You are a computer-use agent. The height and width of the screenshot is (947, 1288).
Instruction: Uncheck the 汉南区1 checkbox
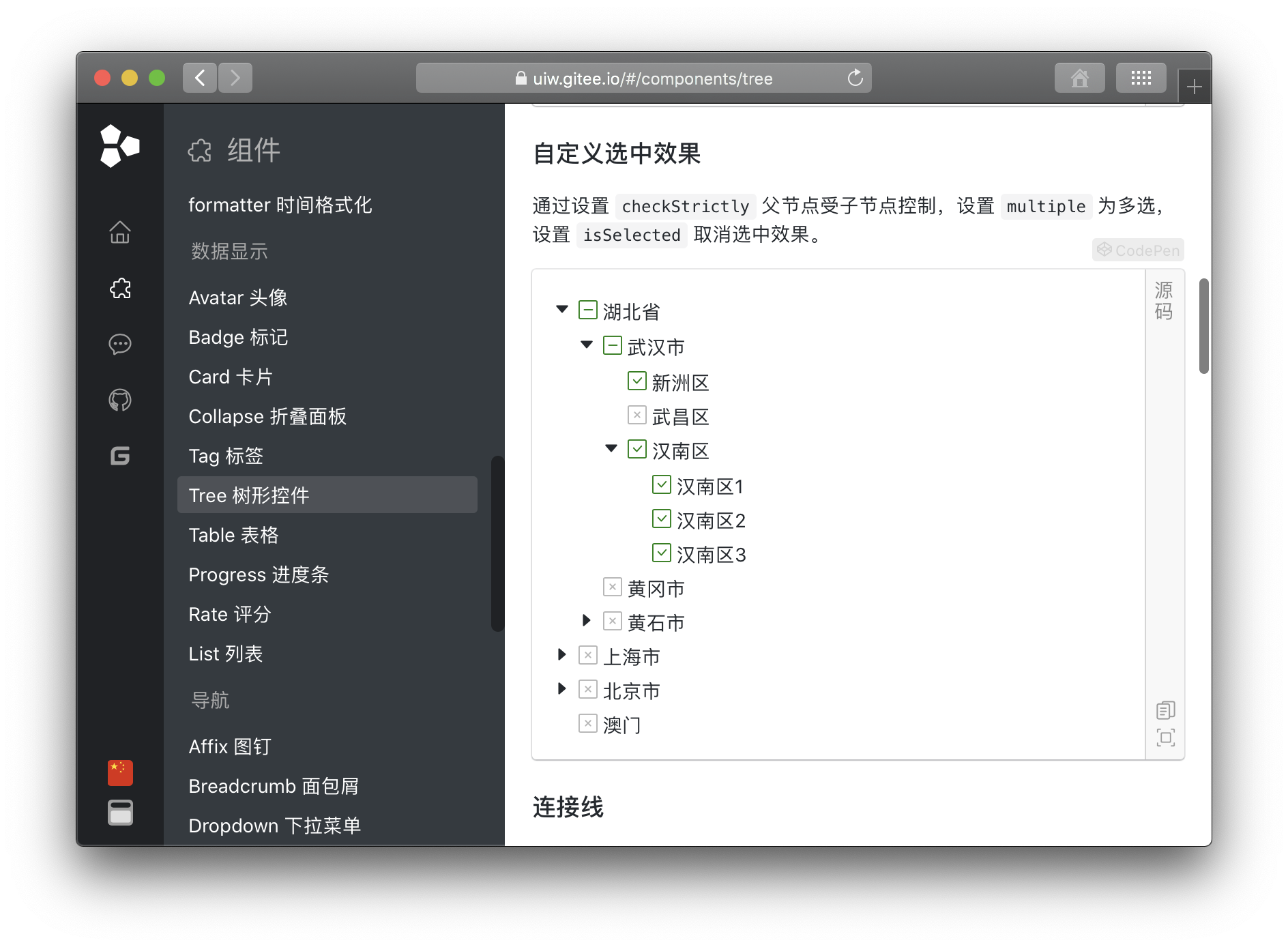pyautogui.click(x=661, y=484)
